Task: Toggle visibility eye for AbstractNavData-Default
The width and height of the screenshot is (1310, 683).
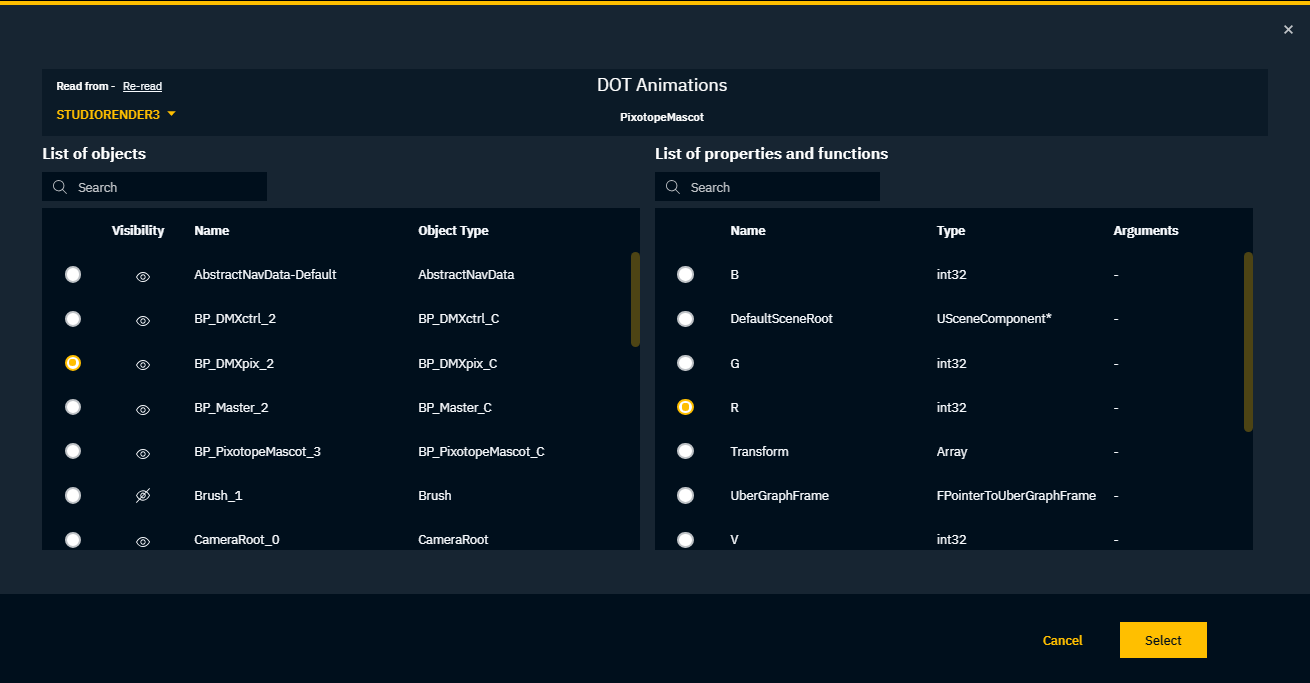Action: [143, 276]
